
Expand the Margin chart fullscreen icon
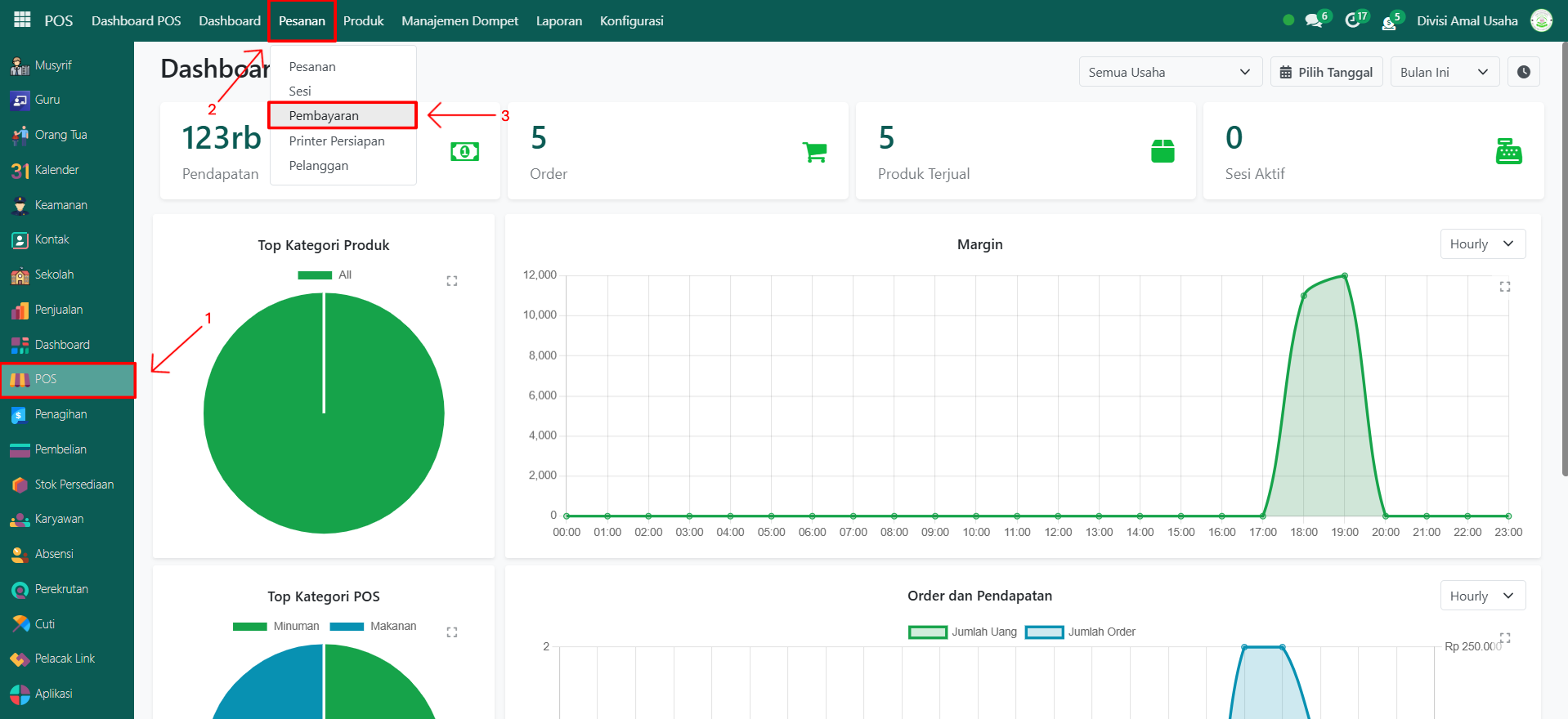[x=1505, y=287]
